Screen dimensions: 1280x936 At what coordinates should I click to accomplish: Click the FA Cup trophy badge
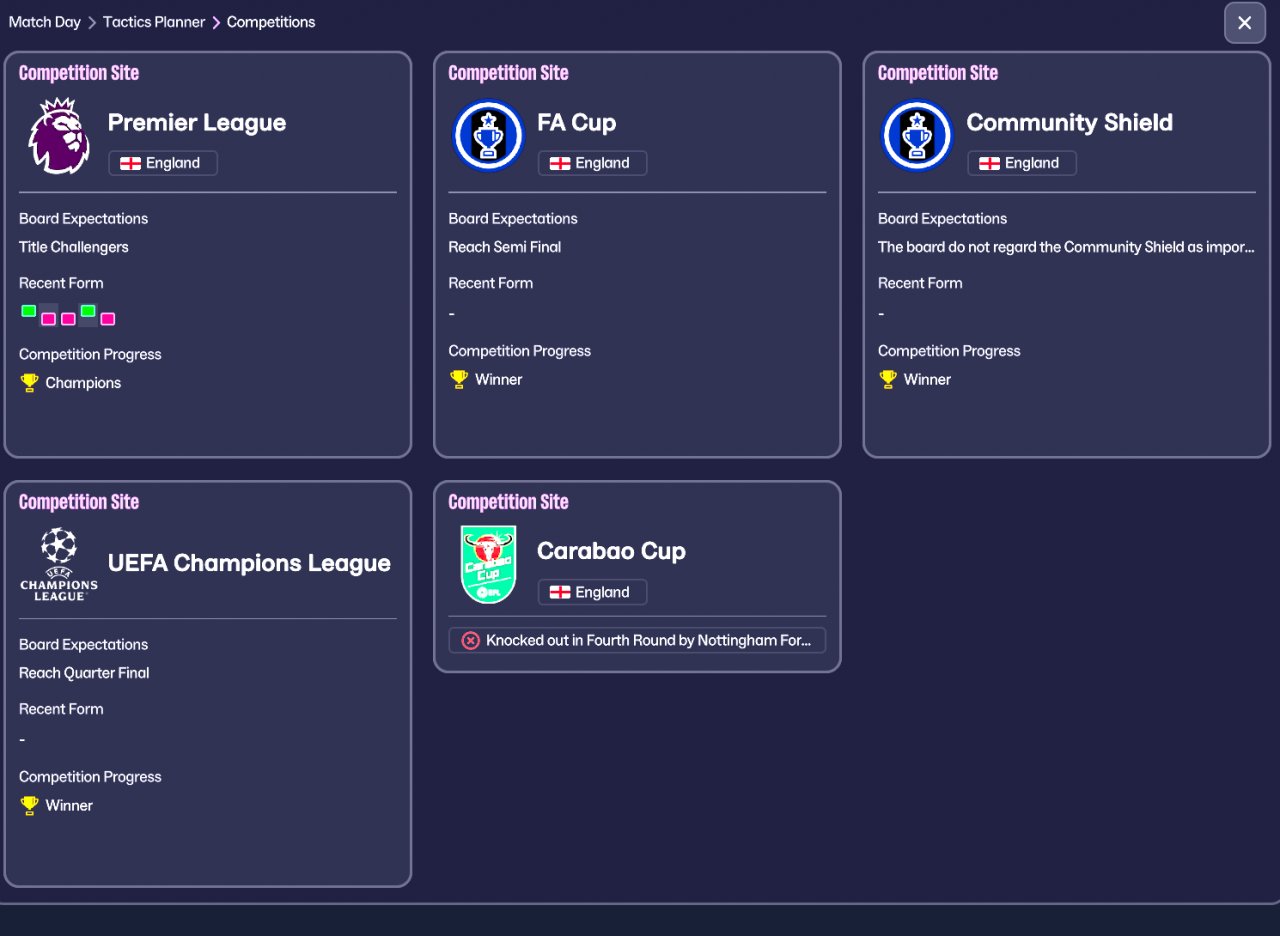(488, 136)
